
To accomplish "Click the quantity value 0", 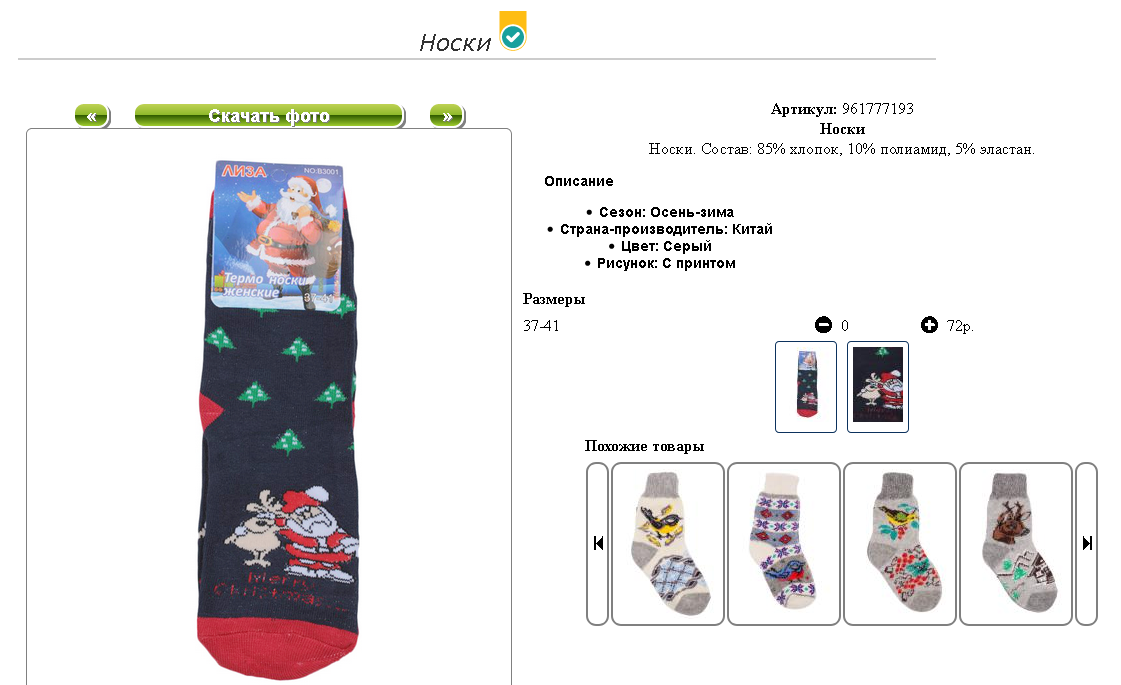I will click(845, 326).
